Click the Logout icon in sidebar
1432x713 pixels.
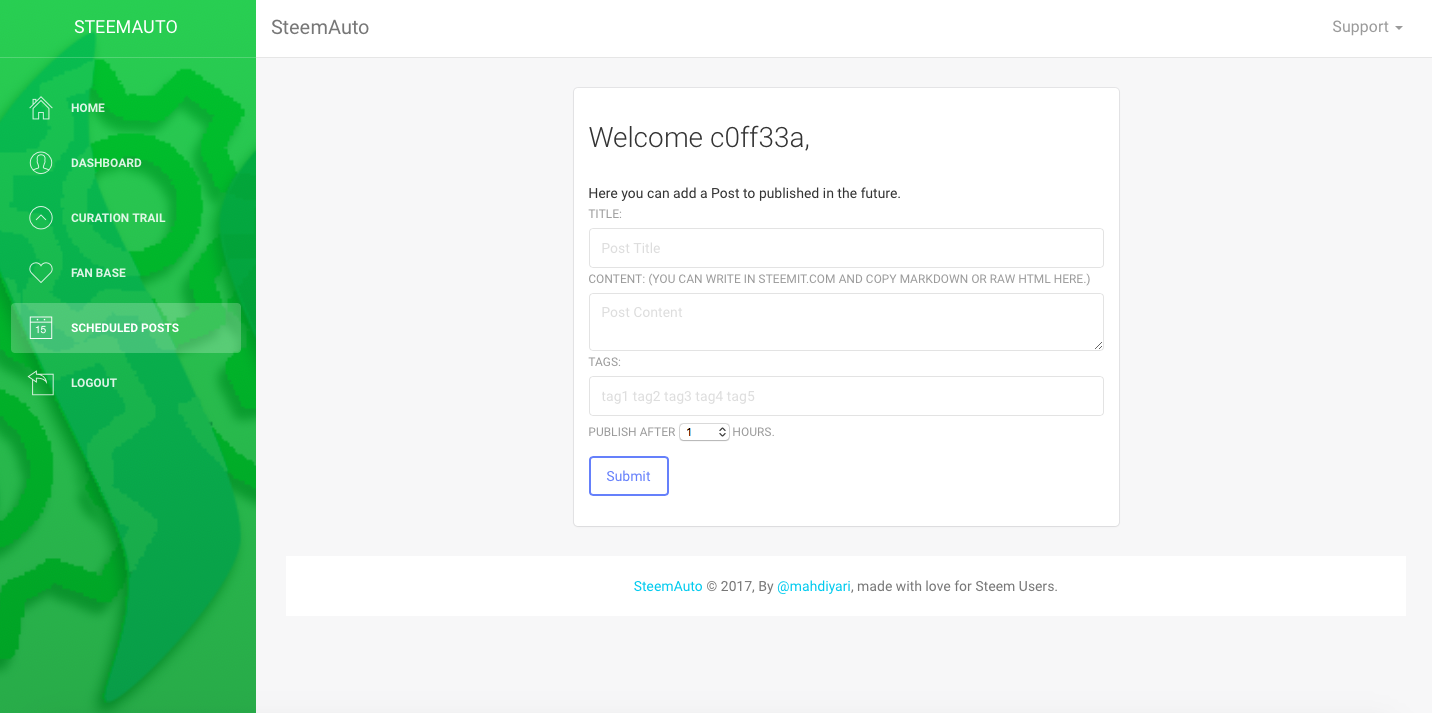pos(41,383)
